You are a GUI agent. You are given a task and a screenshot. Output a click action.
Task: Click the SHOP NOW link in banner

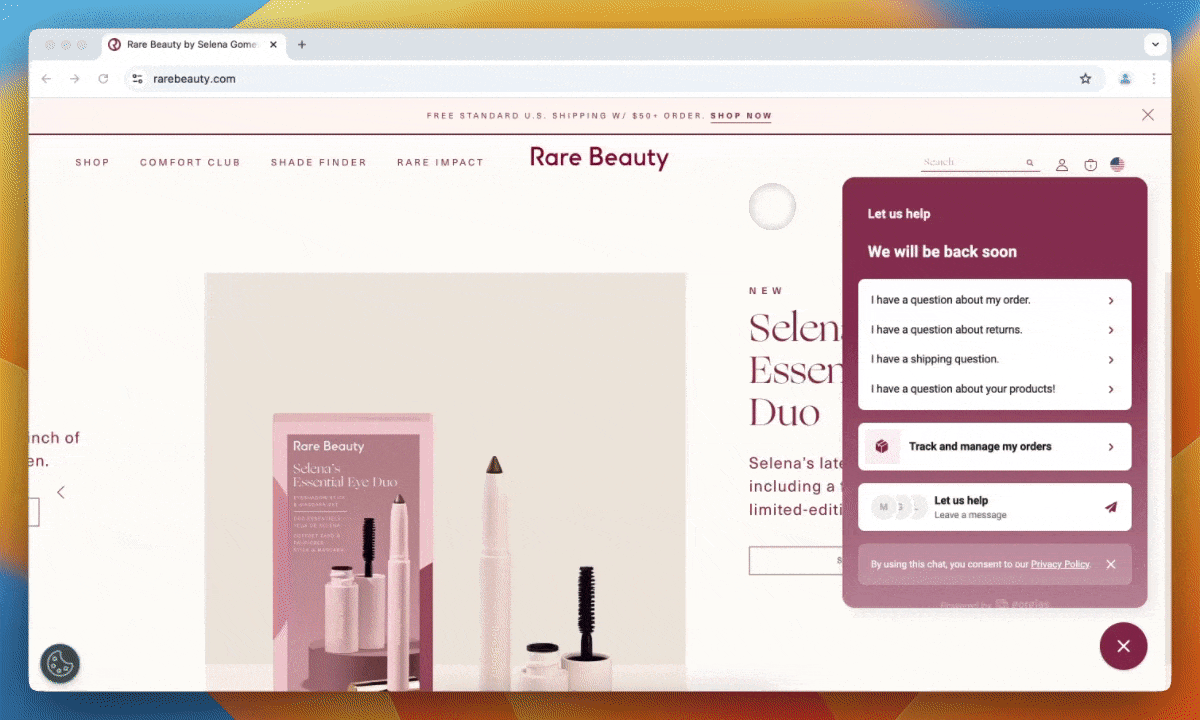[x=741, y=116]
